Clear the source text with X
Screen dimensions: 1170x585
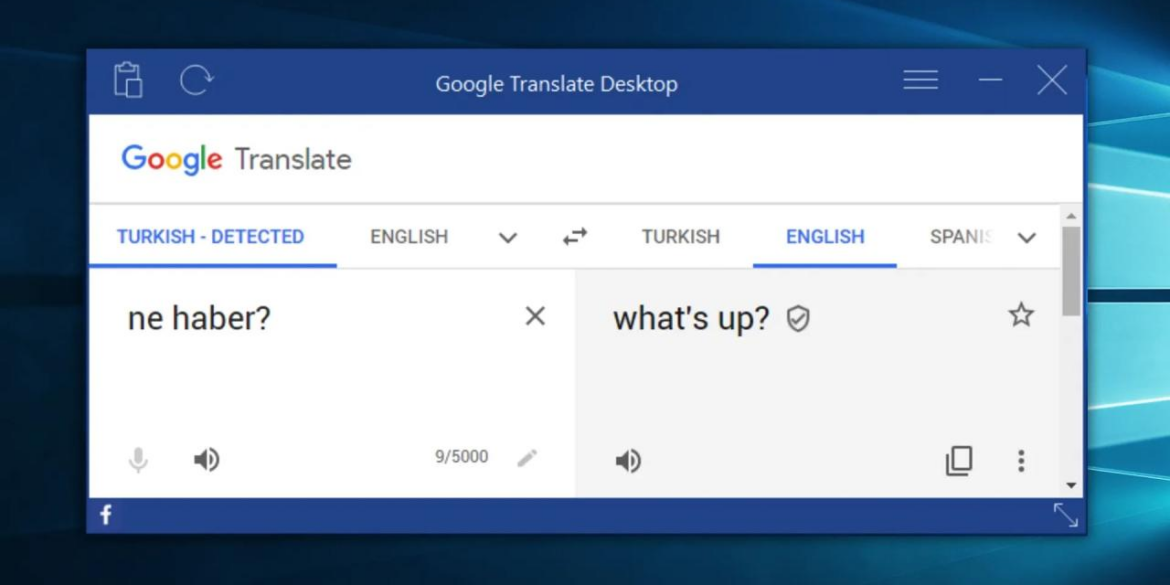tap(535, 316)
